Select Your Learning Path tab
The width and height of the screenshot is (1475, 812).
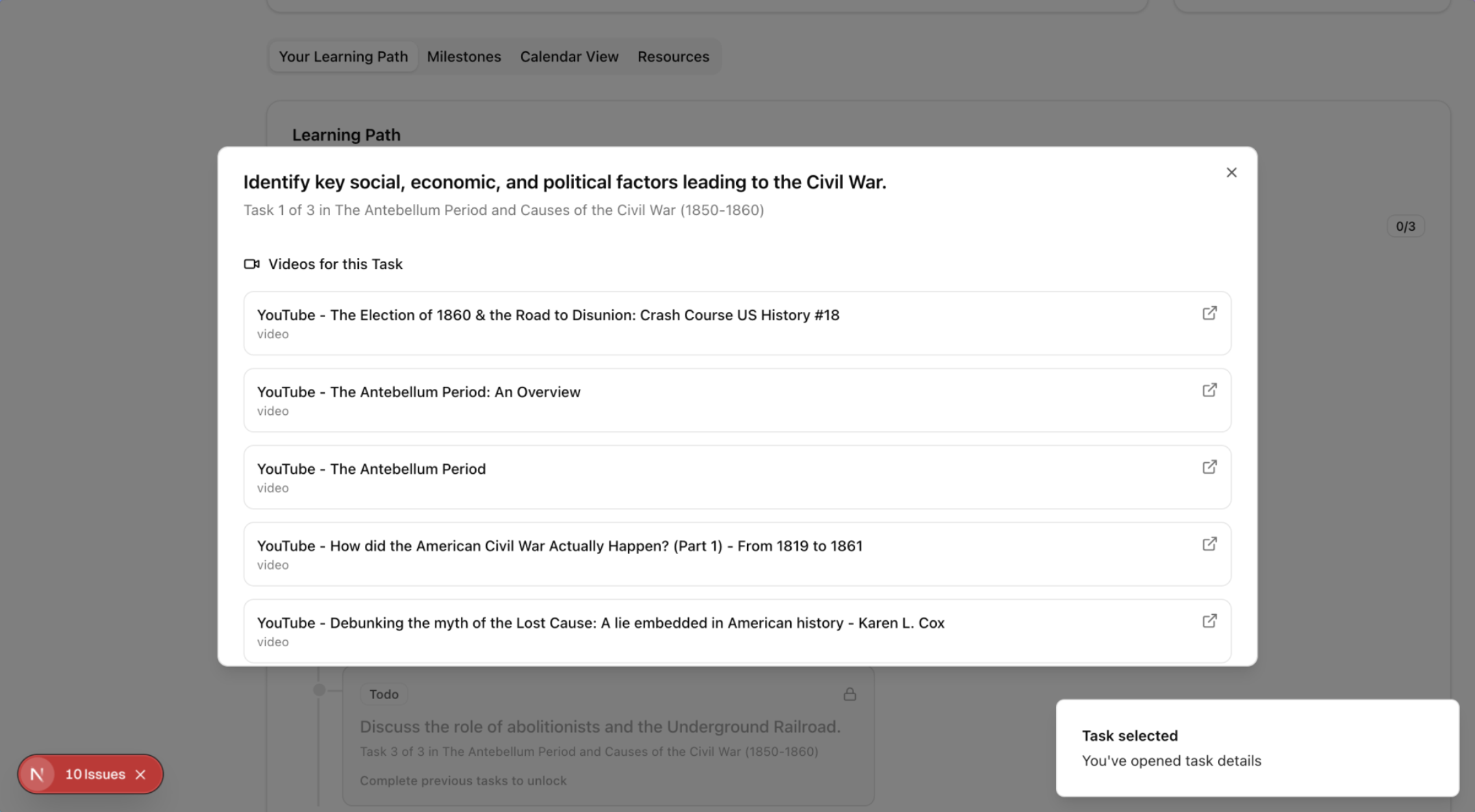[343, 57]
